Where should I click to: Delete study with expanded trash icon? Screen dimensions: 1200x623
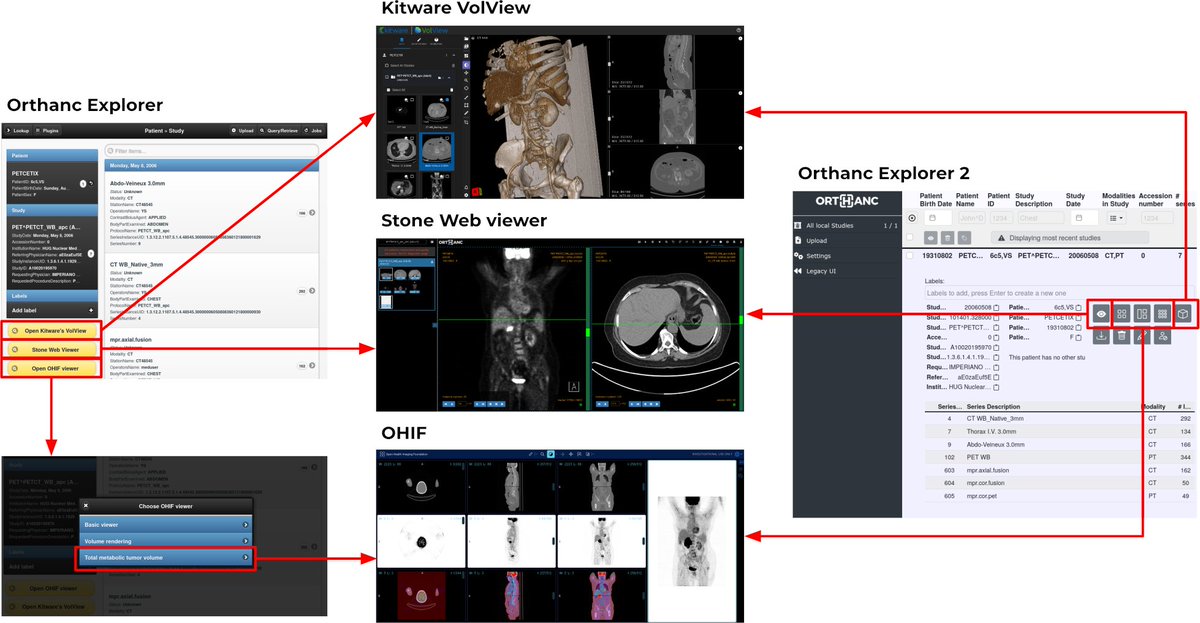click(1122, 337)
